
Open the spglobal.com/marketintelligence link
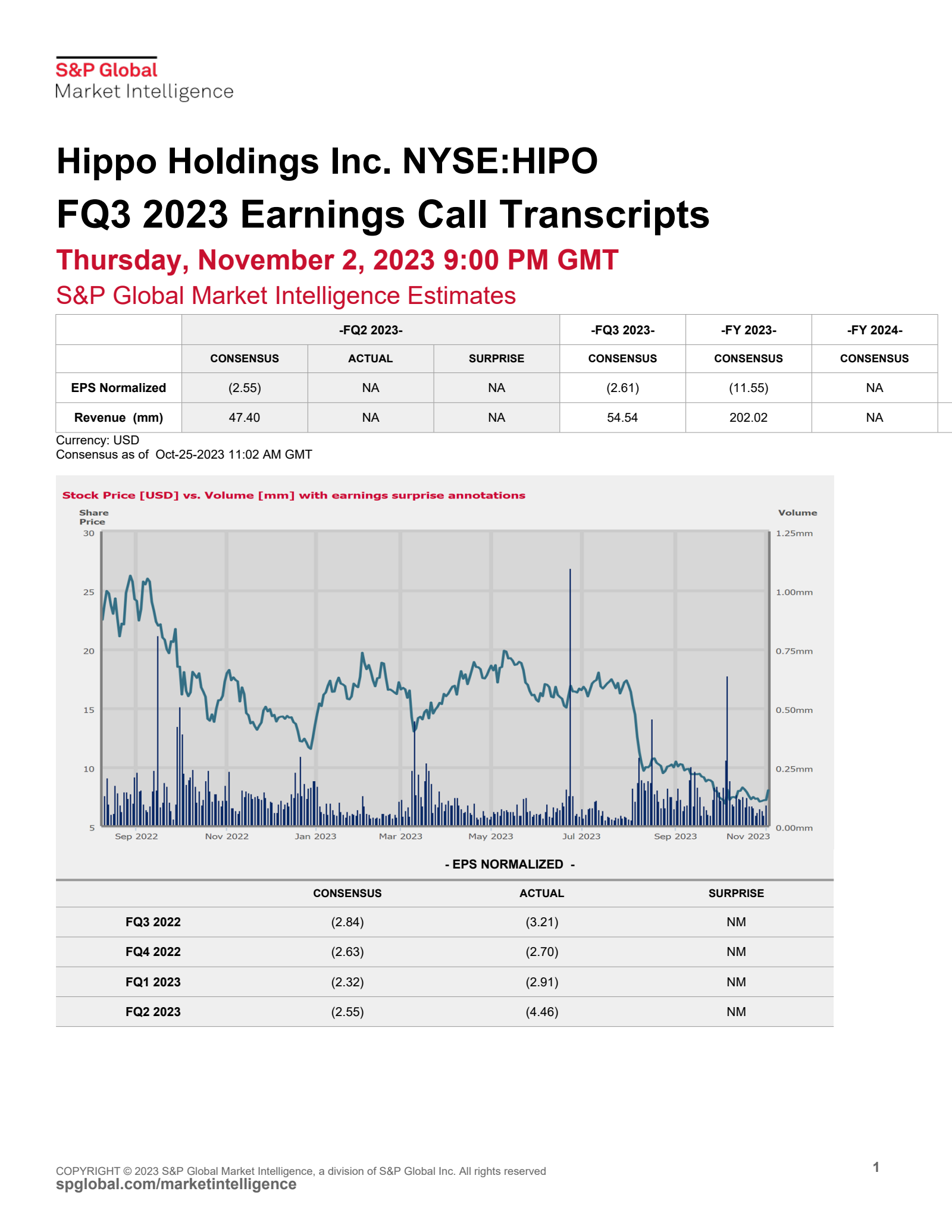tap(176, 1184)
